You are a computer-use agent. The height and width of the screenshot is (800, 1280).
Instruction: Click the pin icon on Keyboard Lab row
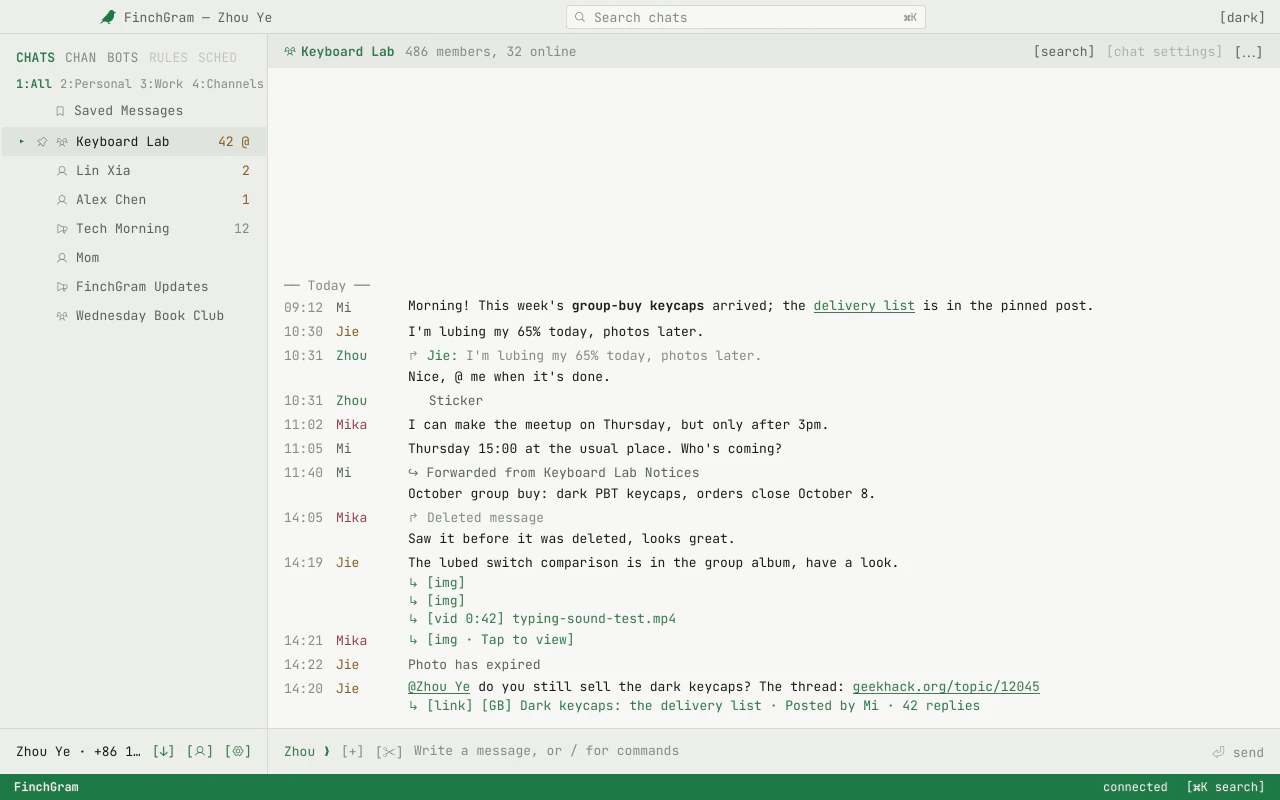pos(42,142)
